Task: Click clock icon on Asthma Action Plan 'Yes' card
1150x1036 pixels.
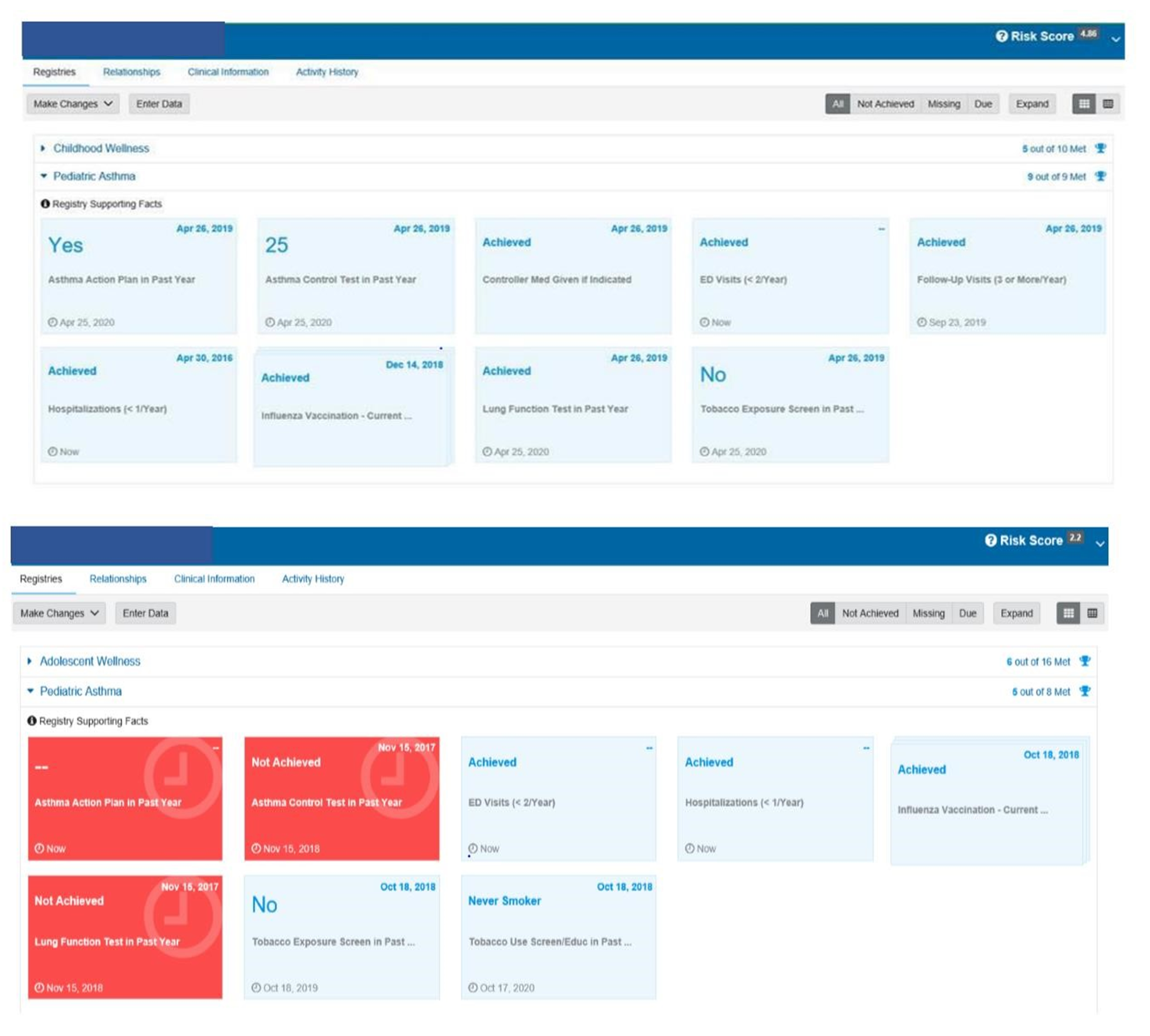Action: pyautogui.click(x=52, y=322)
